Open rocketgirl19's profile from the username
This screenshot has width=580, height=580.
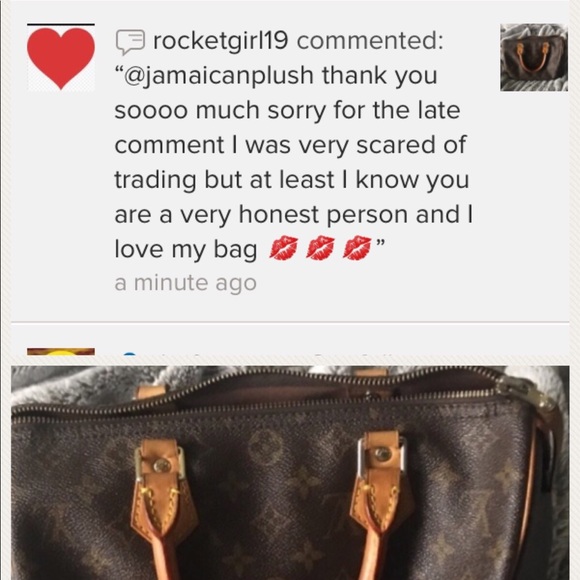[220, 40]
